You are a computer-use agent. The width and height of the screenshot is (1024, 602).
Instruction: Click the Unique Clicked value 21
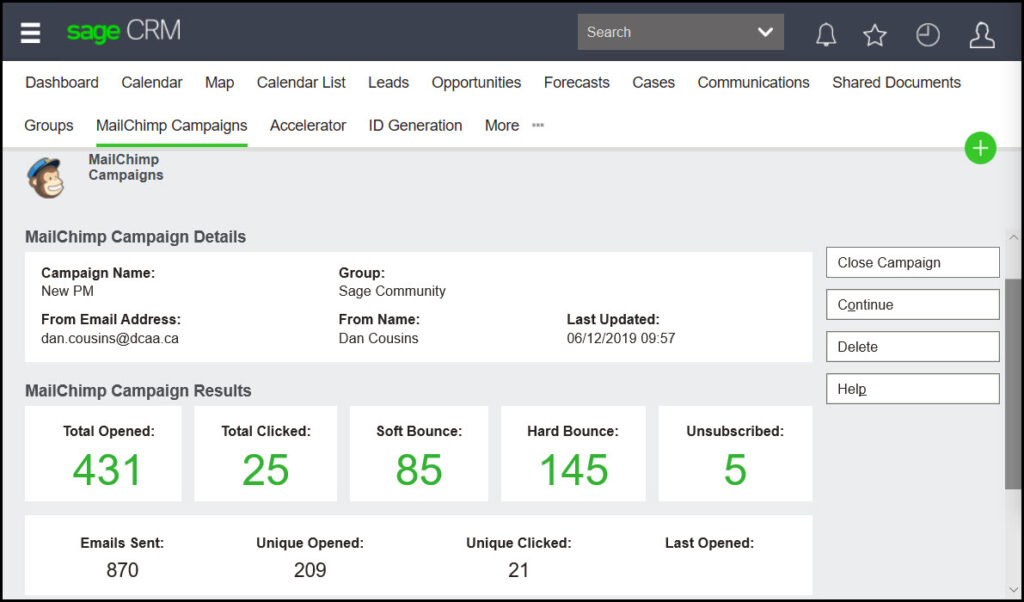click(x=518, y=570)
